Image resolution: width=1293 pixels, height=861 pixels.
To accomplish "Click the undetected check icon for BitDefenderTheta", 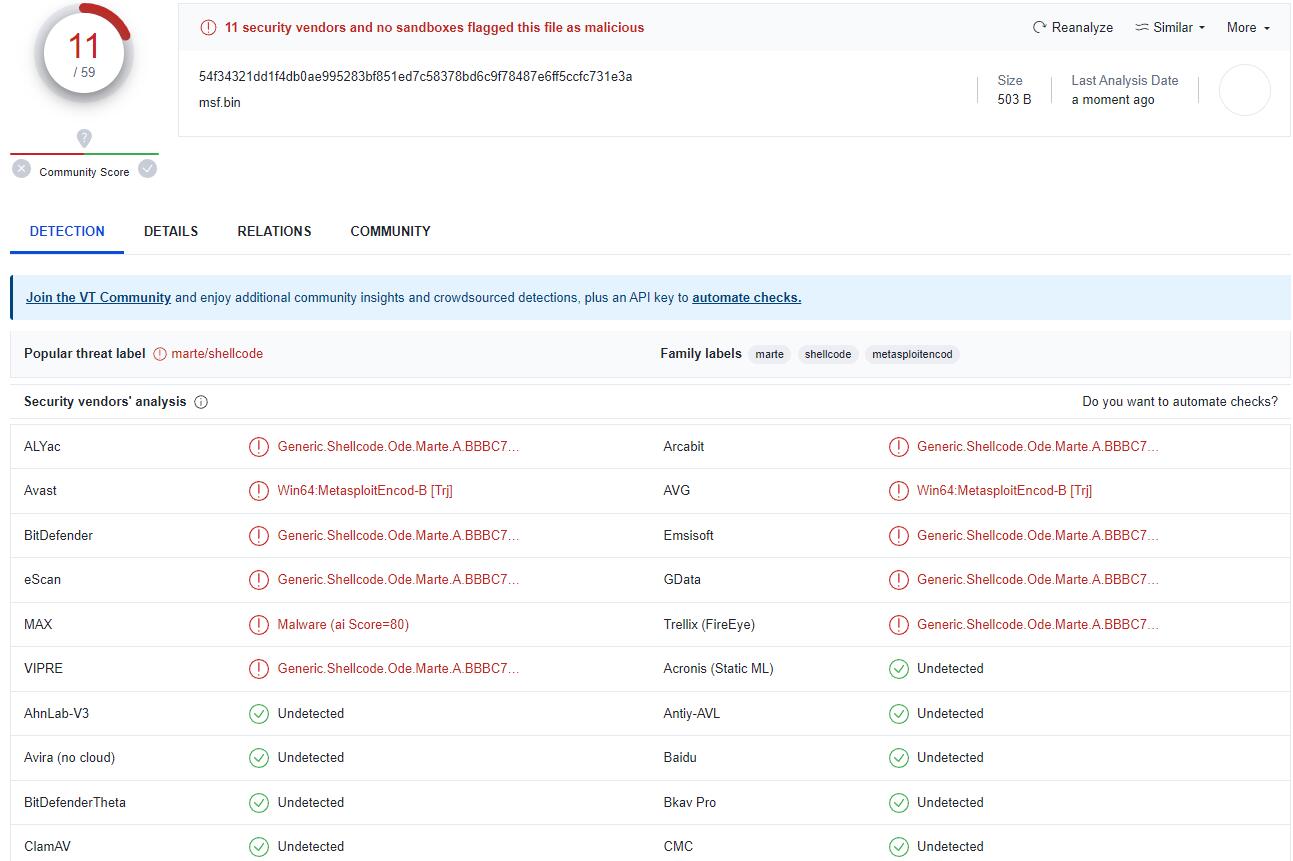I will [259, 803].
